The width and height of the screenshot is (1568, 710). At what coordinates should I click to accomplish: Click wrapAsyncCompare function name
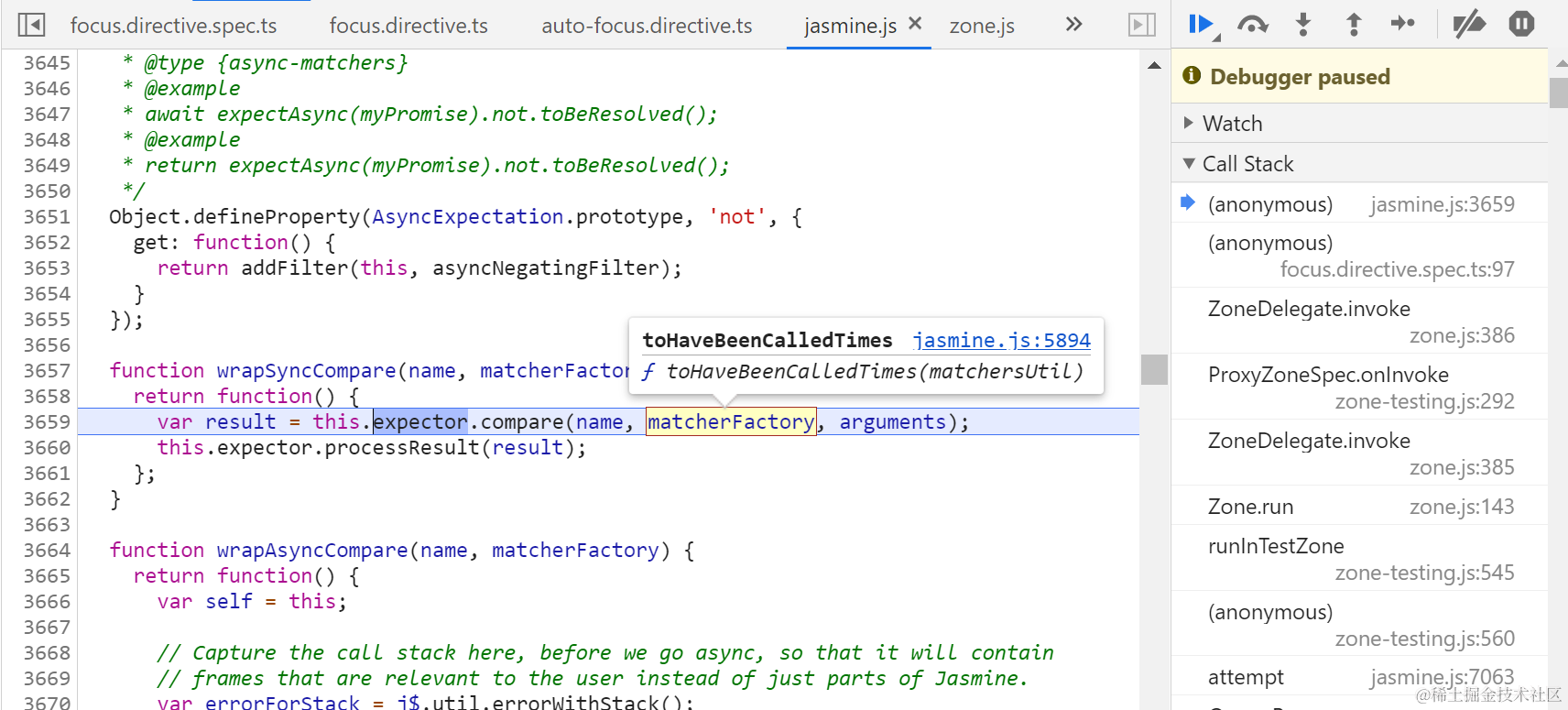312,550
